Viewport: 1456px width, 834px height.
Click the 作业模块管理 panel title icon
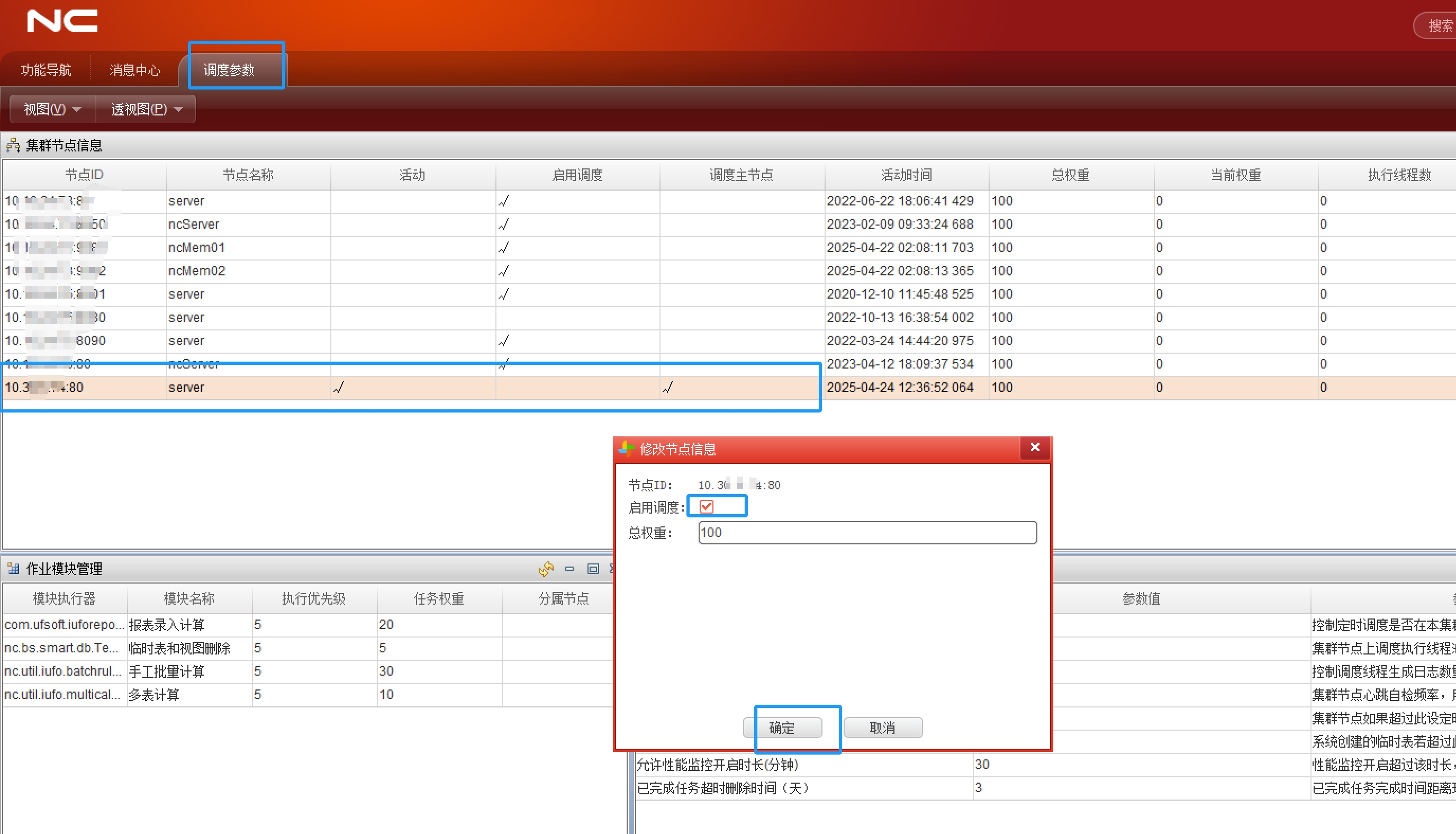13,568
